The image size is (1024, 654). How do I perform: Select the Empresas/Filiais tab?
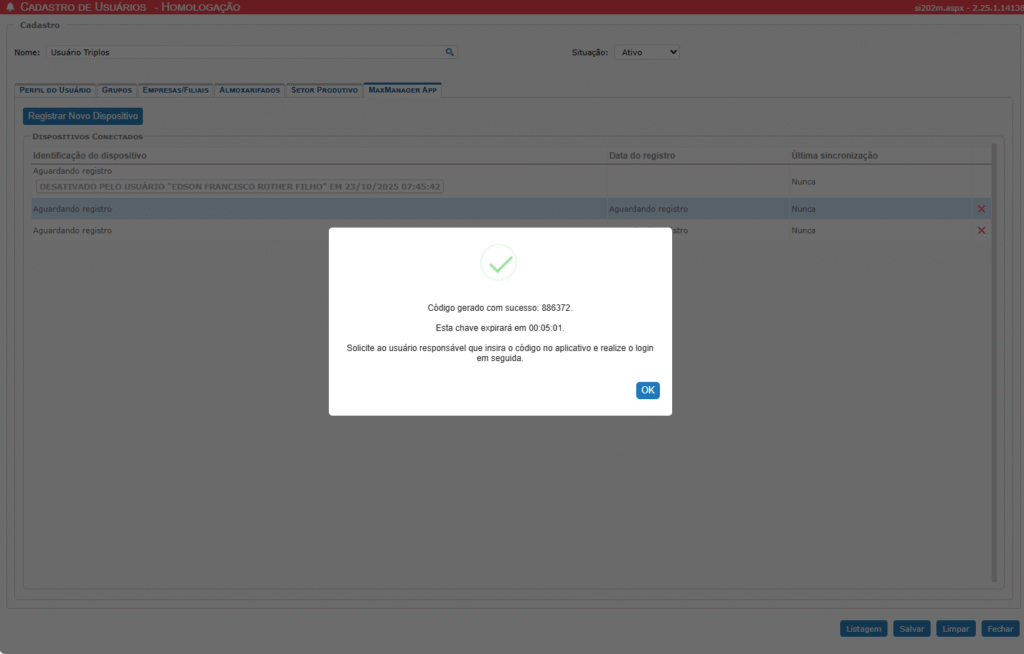click(x=176, y=90)
